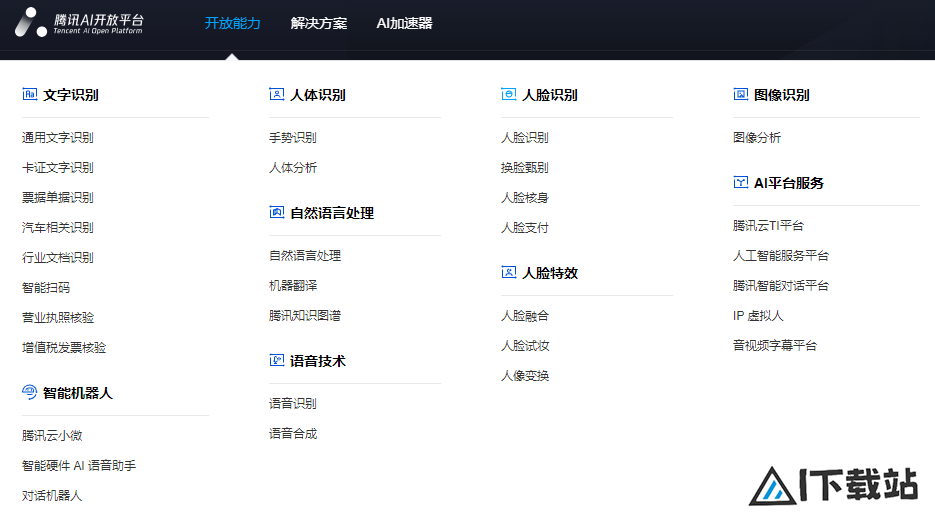Select 人脸试妆 link
This screenshot has height=515, width=935.
pyautogui.click(x=525, y=346)
